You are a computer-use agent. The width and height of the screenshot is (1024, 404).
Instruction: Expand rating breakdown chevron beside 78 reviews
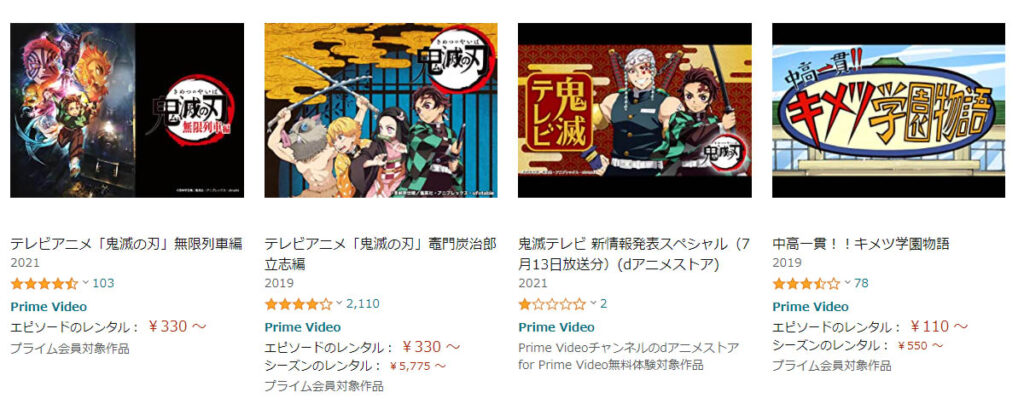tap(848, 283)
